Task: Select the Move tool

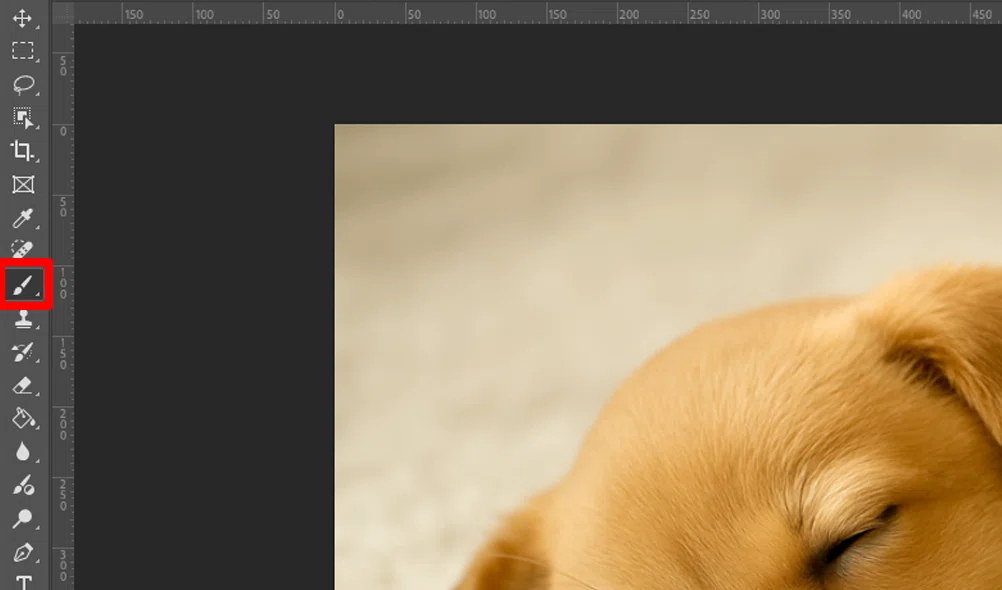Action: pyautogui.click(x=23, y=18)
